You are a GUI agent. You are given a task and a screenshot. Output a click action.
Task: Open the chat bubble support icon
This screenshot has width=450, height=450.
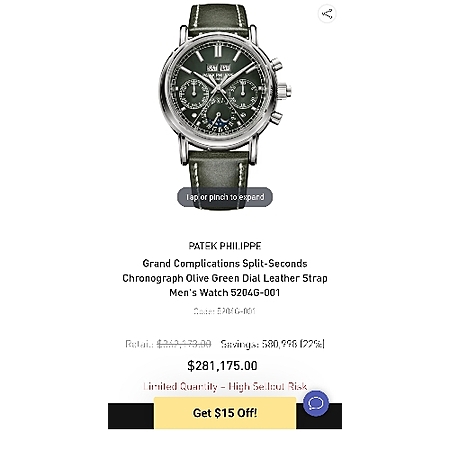pos(316,403)
